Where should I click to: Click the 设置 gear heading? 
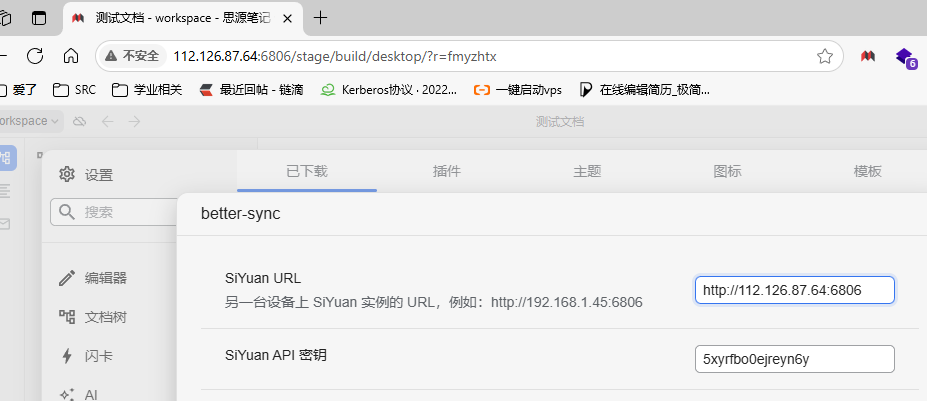(86, 174)
